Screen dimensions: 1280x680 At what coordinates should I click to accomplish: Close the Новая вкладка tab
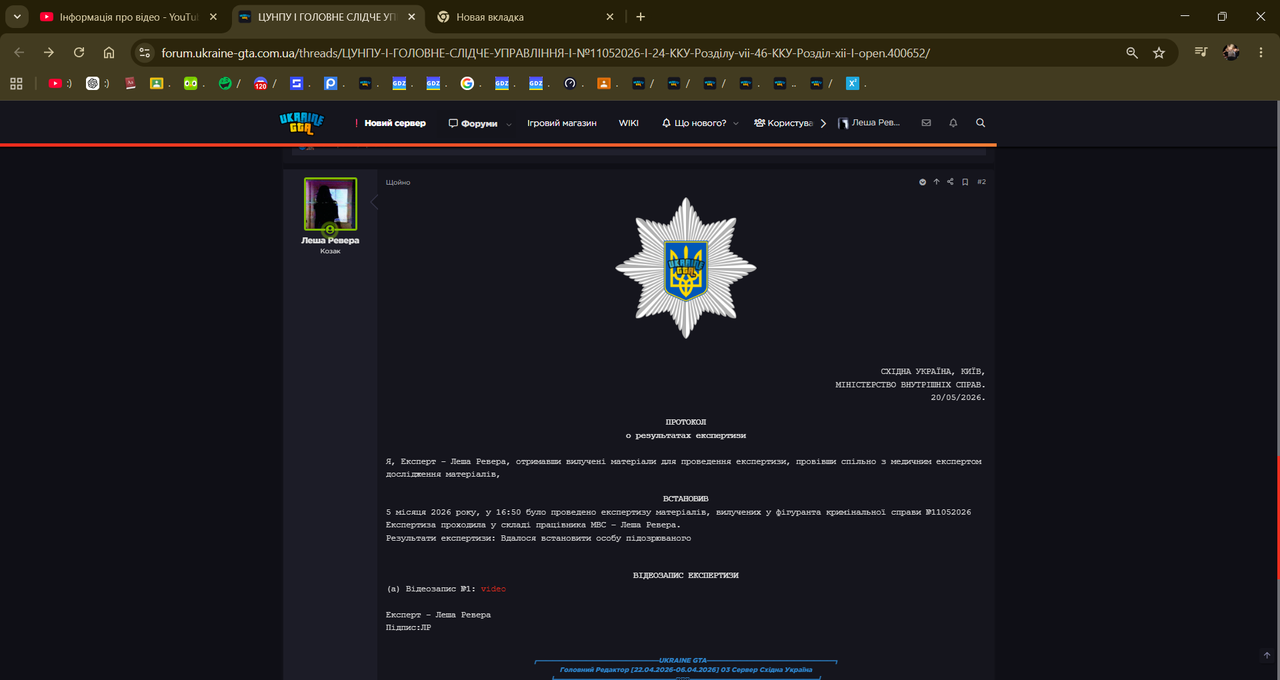610,17
